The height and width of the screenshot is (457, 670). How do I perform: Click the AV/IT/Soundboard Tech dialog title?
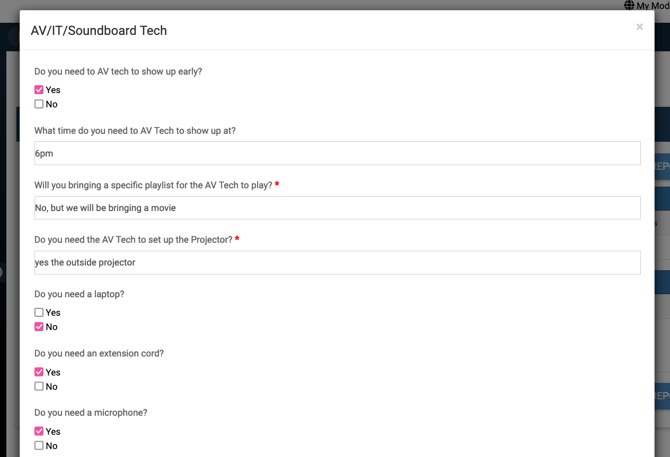coord(99,30)
